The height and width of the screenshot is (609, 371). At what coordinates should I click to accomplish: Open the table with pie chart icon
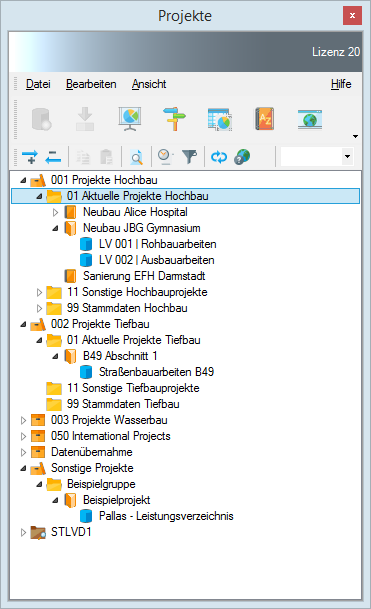tap(220, 119)
